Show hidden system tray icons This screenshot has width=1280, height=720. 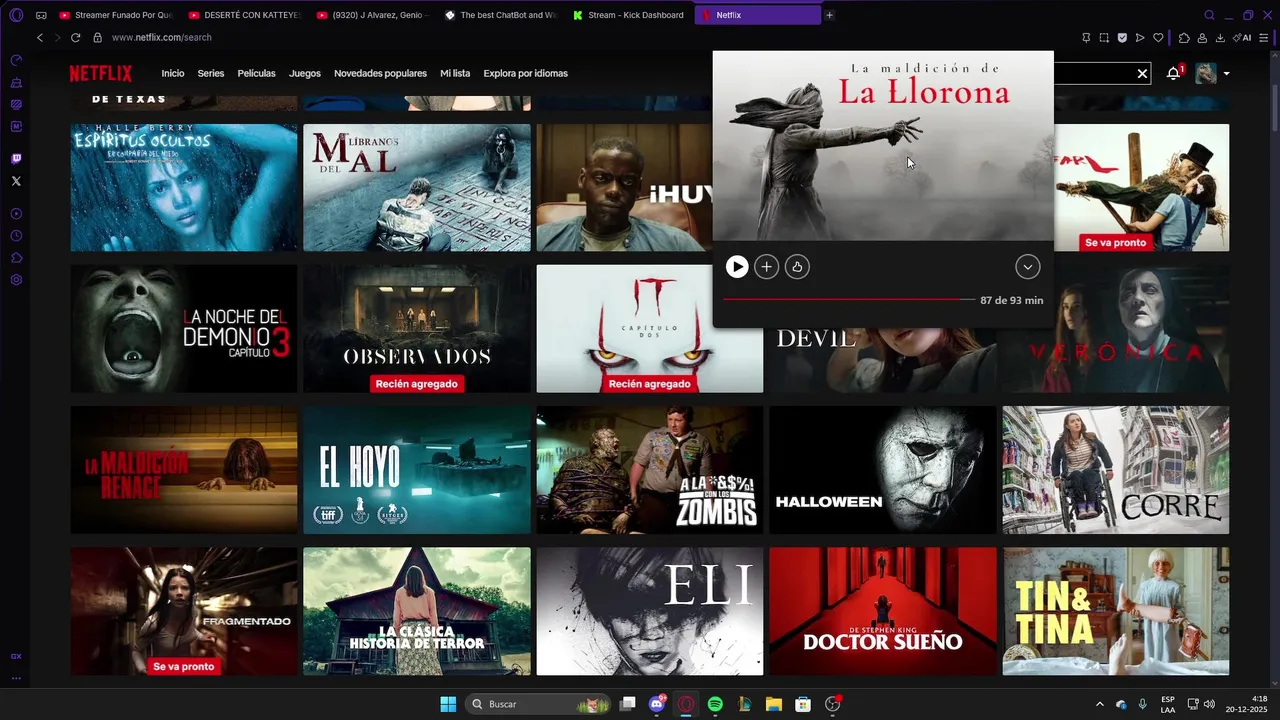click(1100, 704)
